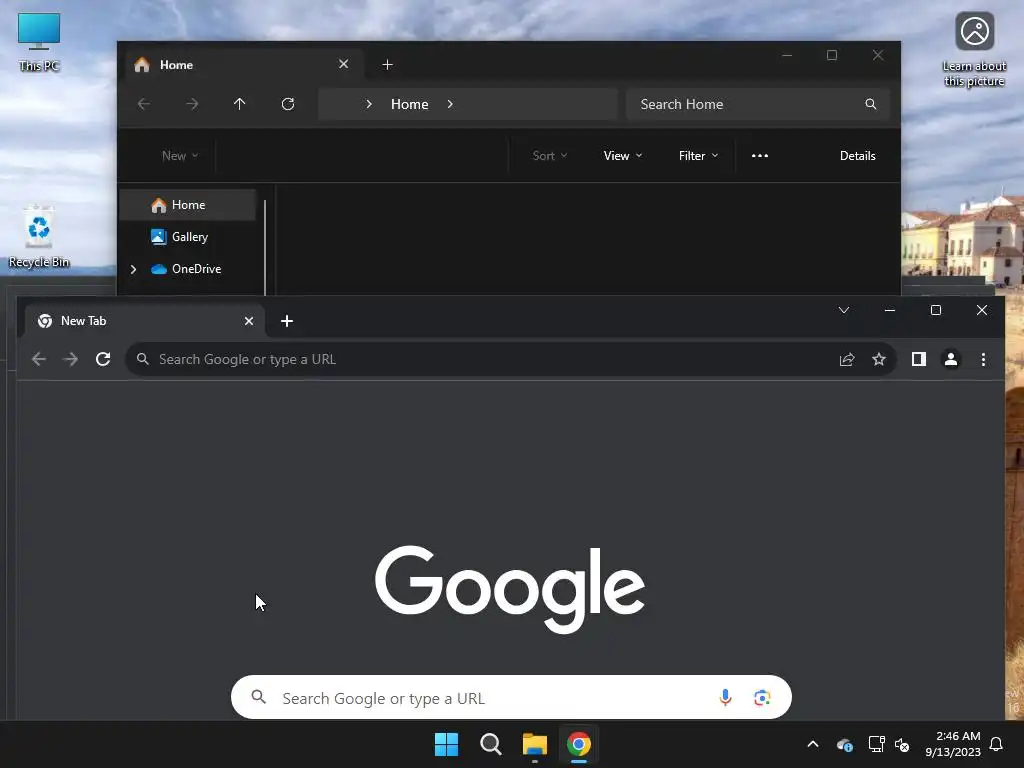This screenshot has height=768, width=1024.
Task: Minimize the Chrome window
Action: tap(889, 310)
